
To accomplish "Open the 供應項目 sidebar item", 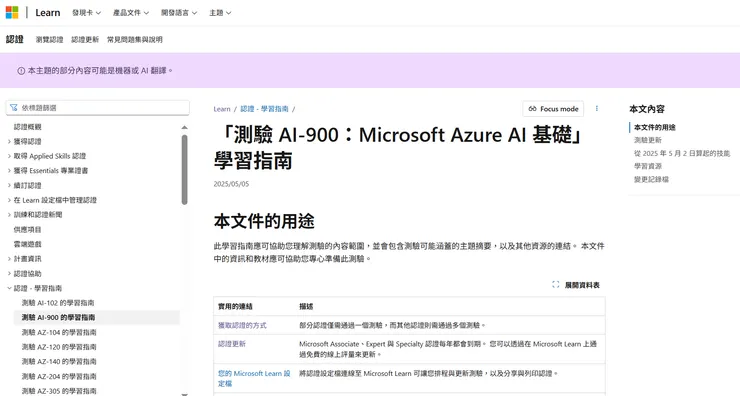I will pos(27,229).
